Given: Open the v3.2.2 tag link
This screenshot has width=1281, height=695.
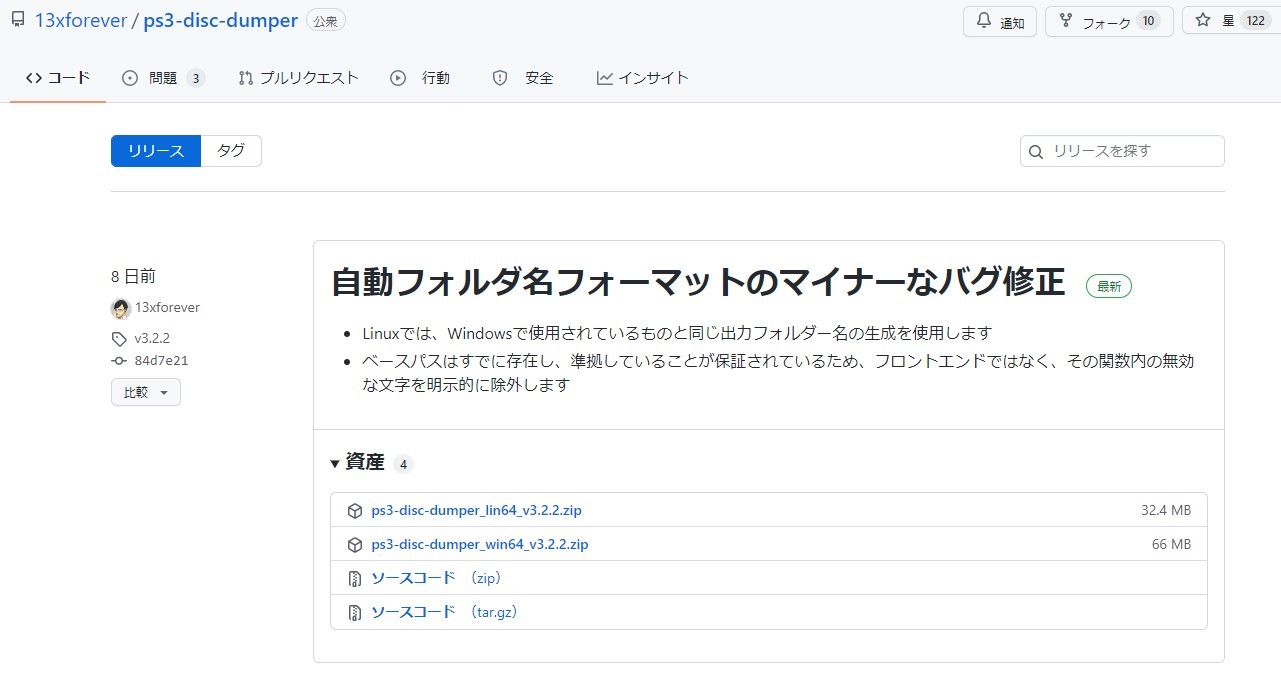Looking at the screenshot, I should click(x=152, y=338).
